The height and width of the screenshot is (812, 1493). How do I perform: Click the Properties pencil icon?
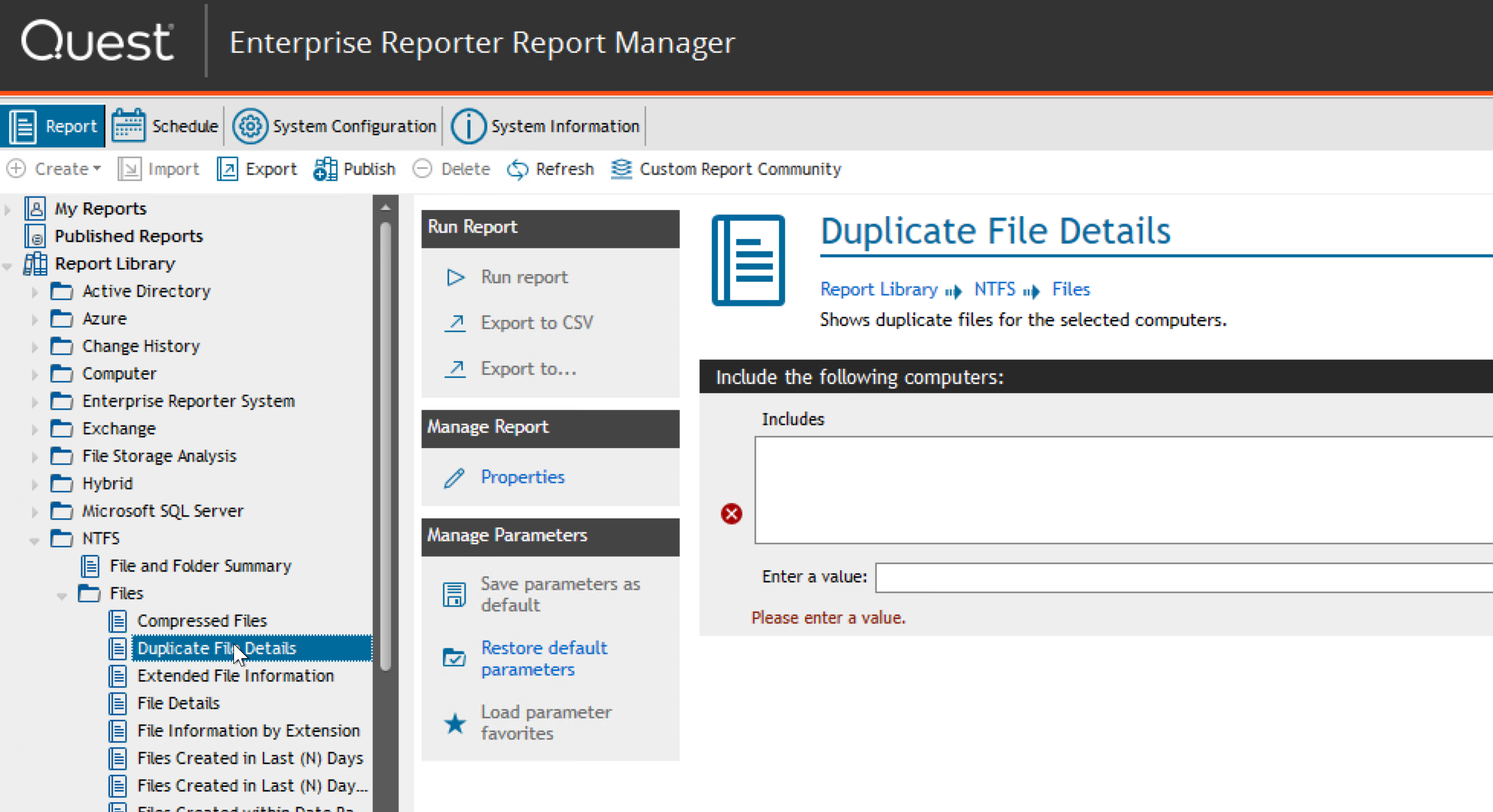[x=454, y=477]
